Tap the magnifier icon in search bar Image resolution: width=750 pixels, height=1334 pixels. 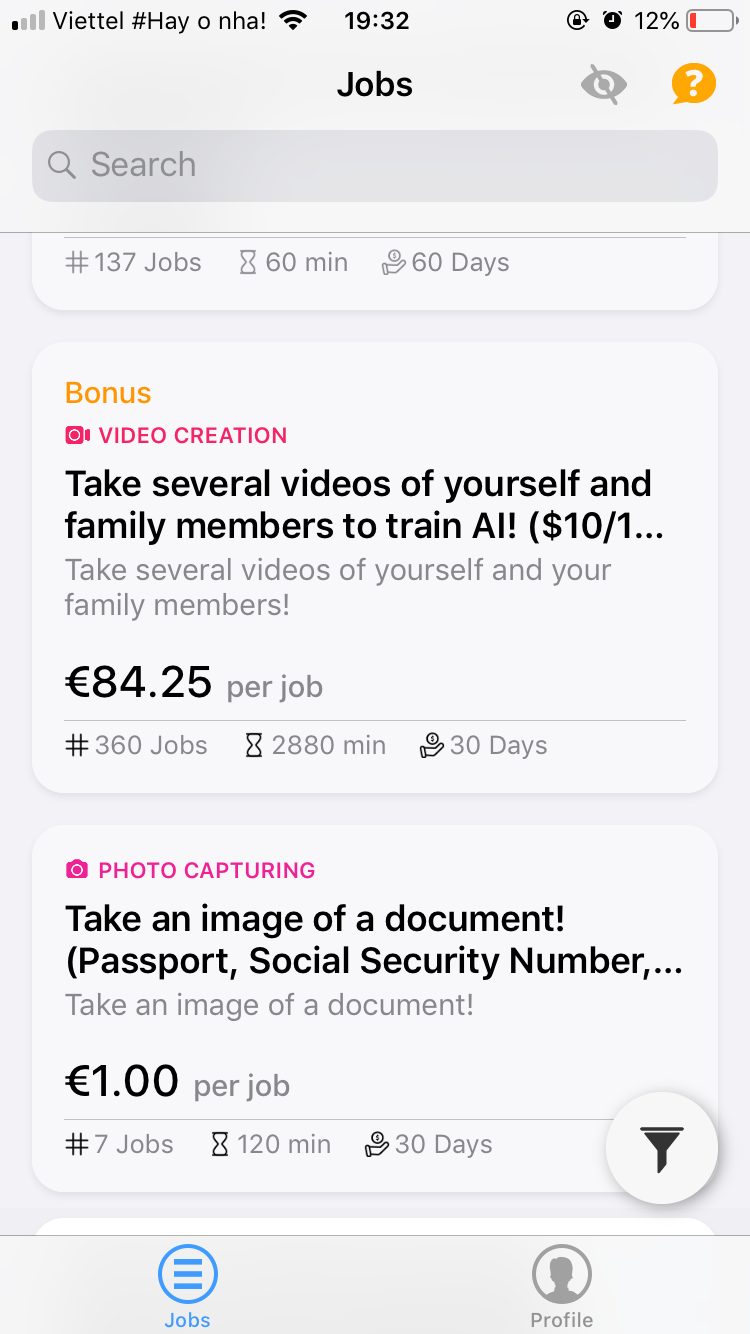pyautogui.click(x=62, y=165)
